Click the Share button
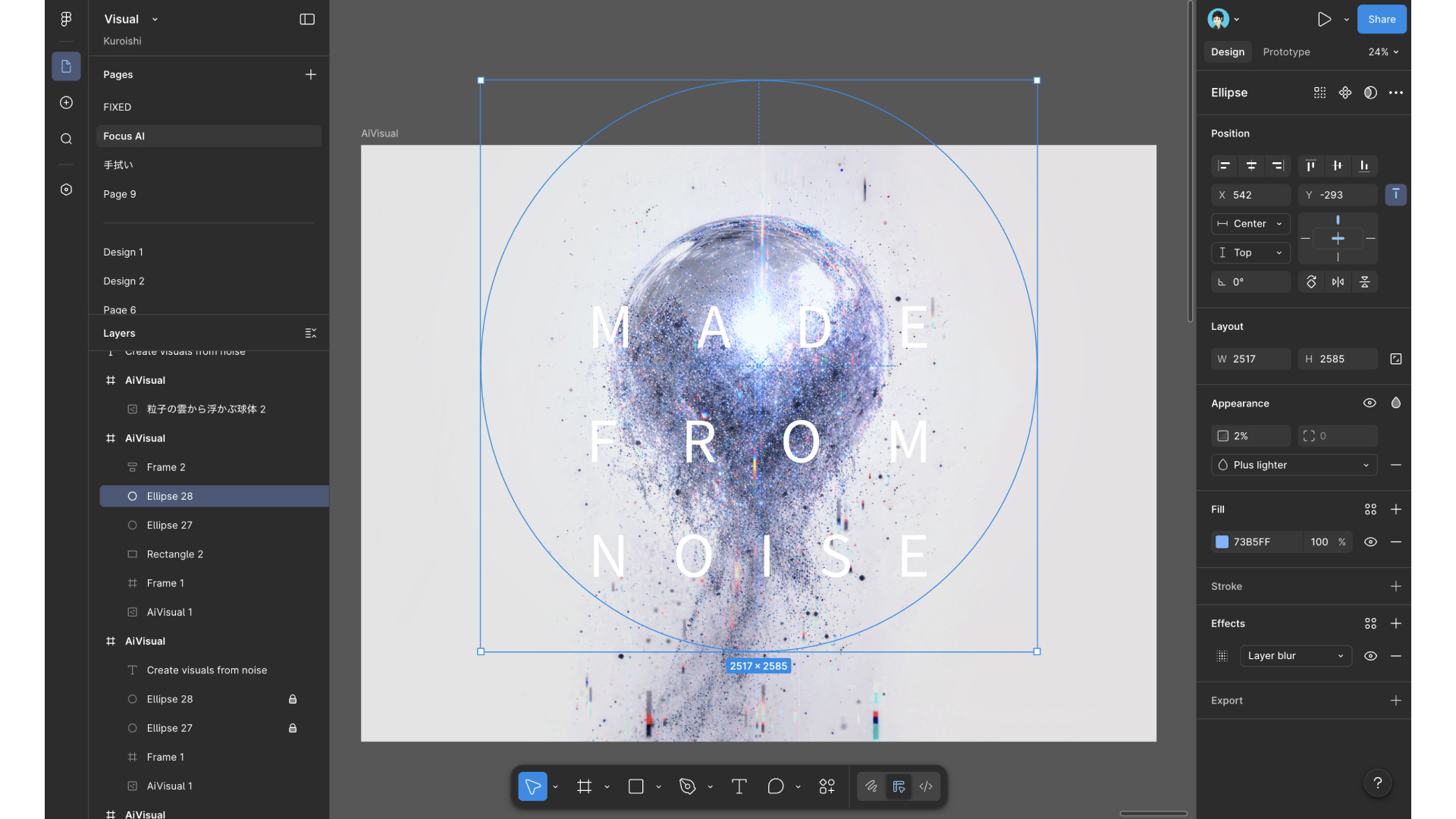 pyautogui.click(x=1381, y=20)
